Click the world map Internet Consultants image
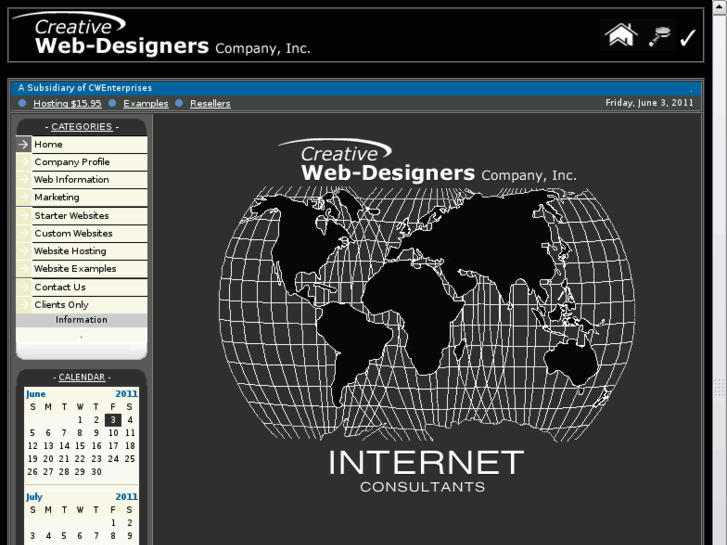Screen dimensions: 727x545 click(427, 316)
